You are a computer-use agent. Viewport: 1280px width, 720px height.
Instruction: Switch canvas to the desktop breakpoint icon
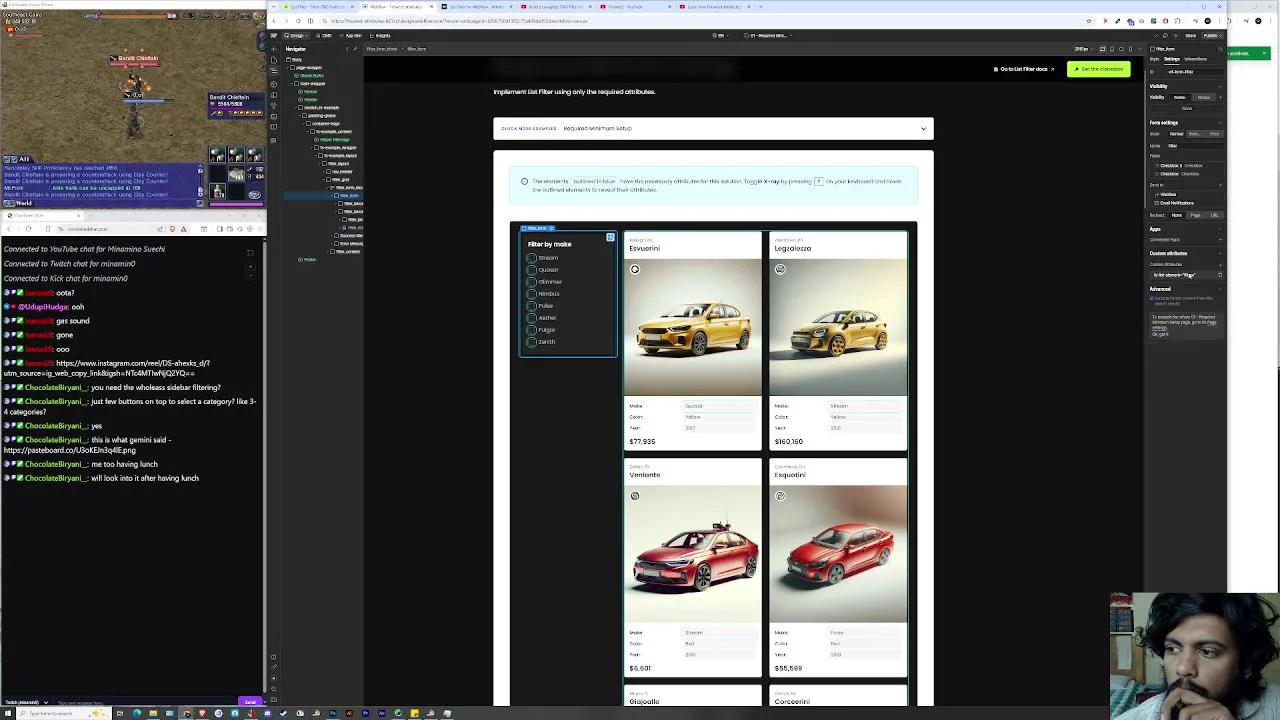(1102, 49)
